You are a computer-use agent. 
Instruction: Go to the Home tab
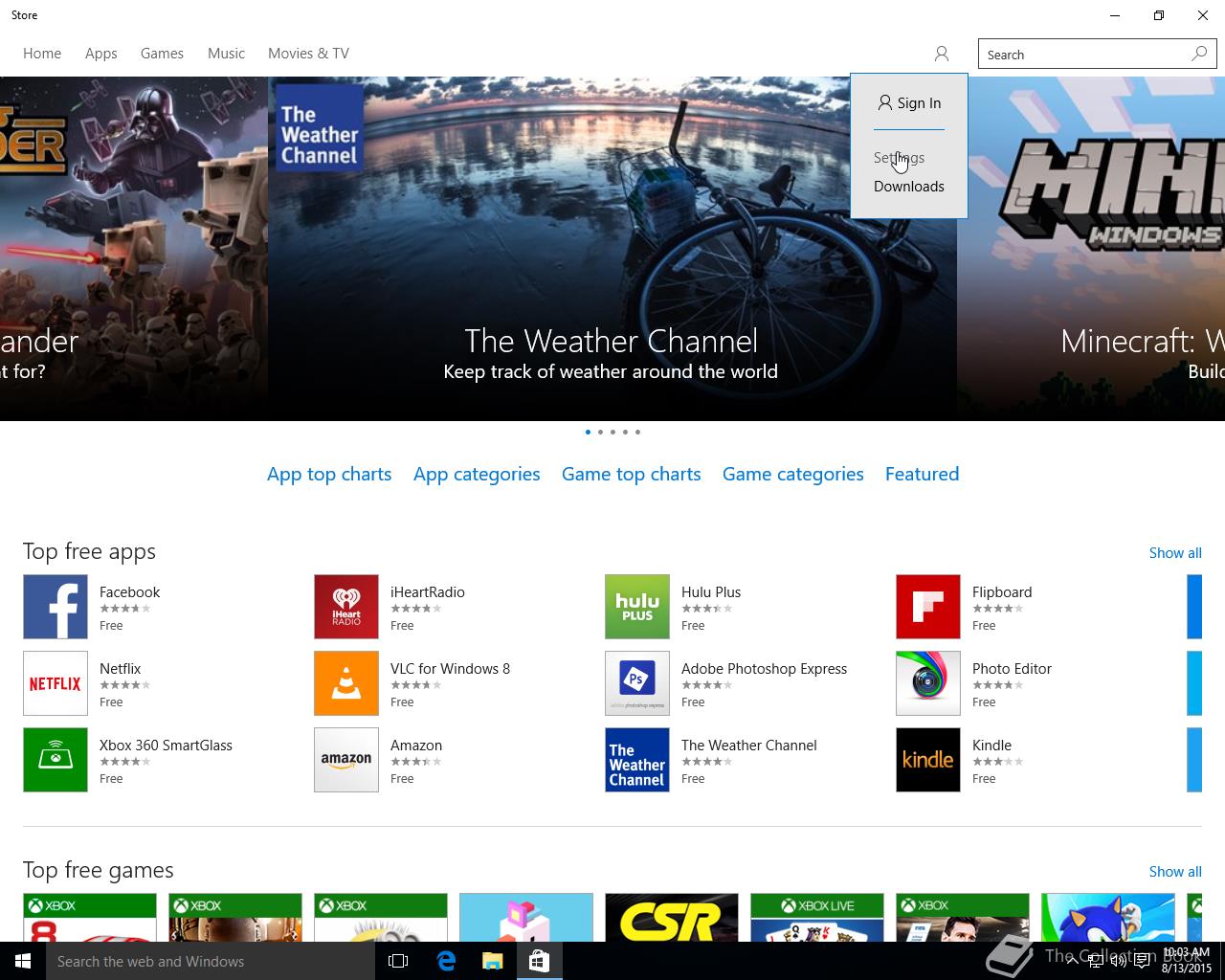coord(42,54)
